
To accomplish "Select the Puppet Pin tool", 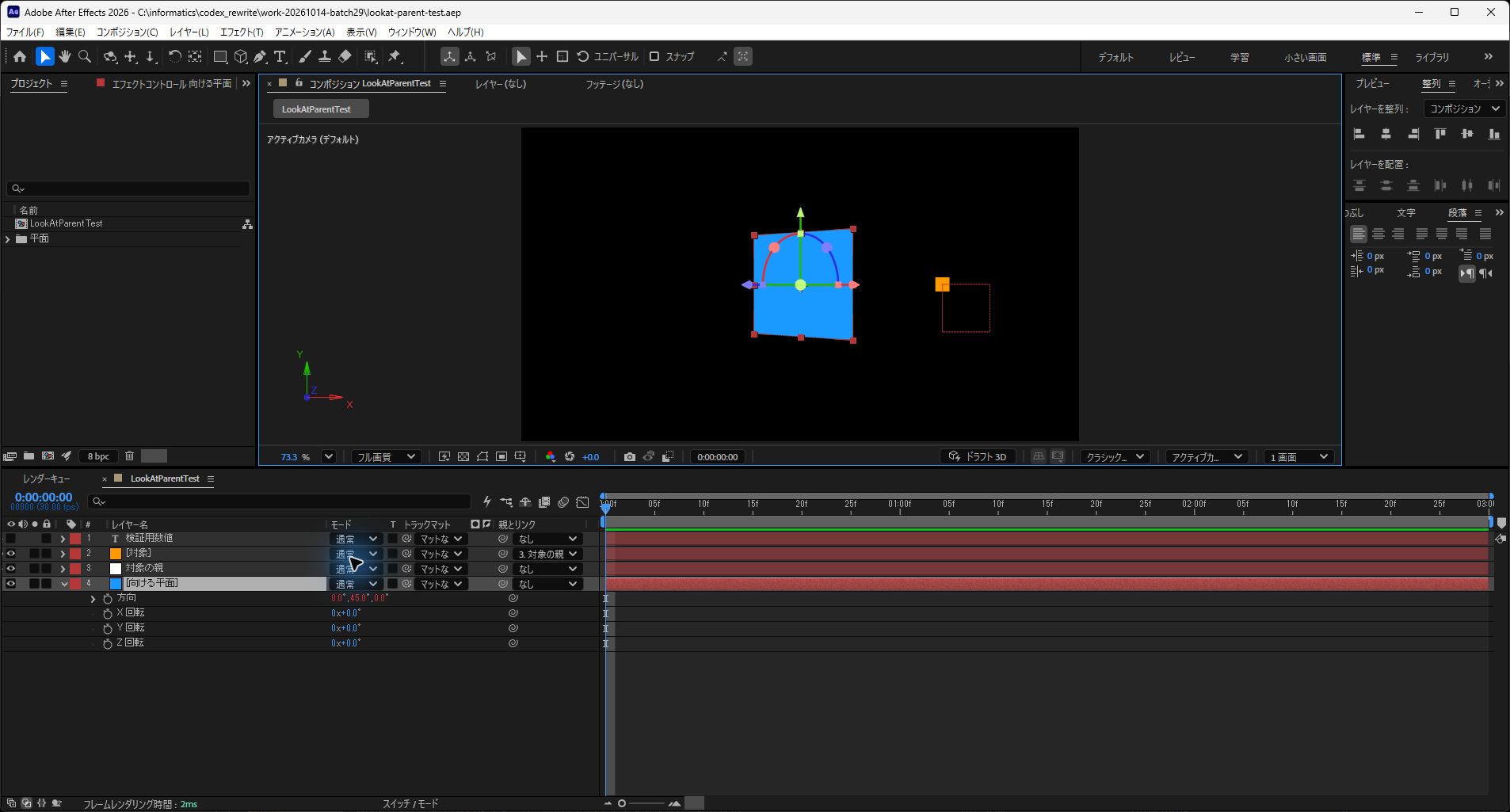I will [395, 56].
